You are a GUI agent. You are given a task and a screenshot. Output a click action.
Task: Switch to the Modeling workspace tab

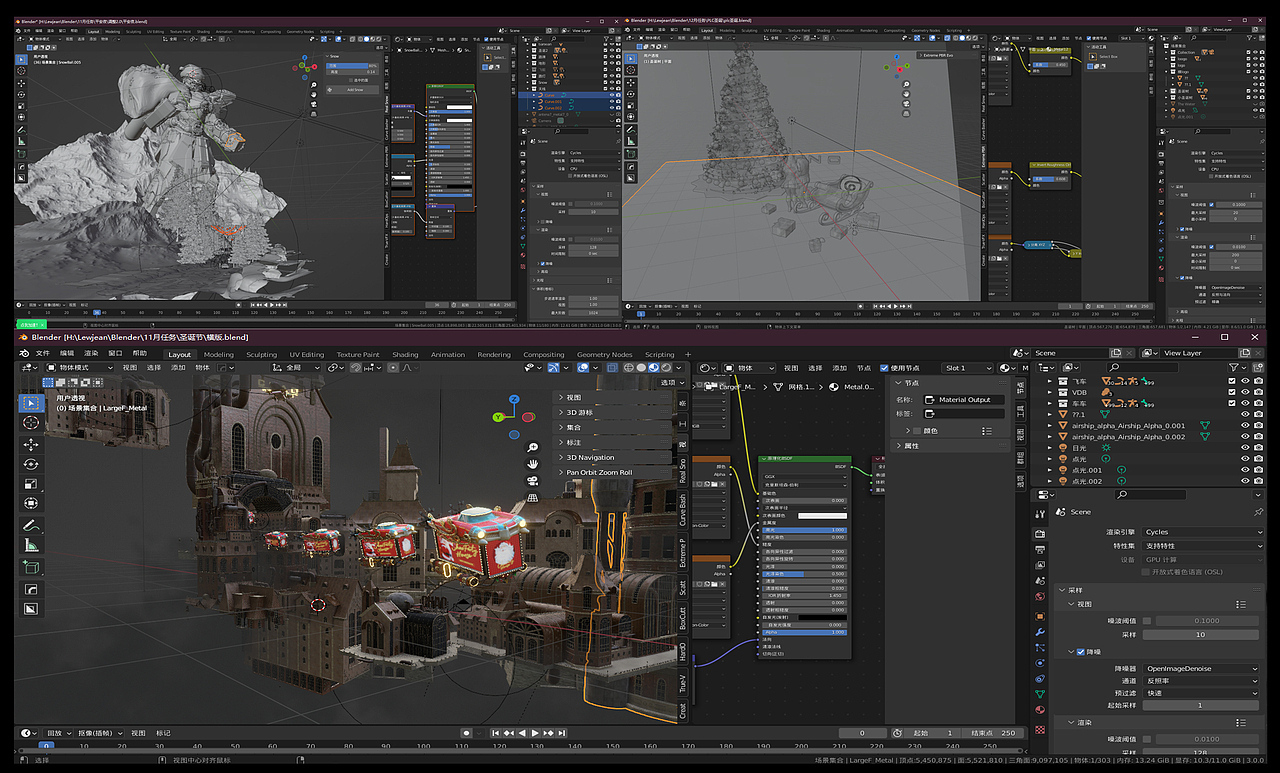point(218,354)
